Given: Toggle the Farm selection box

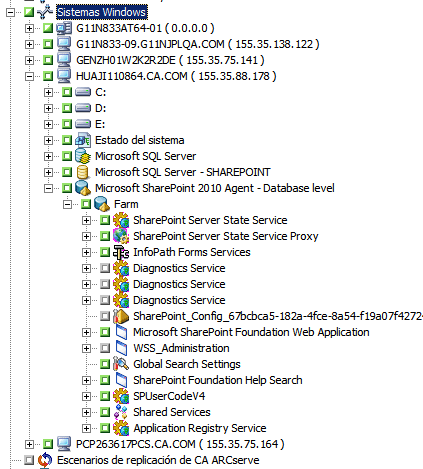Looking at the screenshot, I should (x=86, y=204).
